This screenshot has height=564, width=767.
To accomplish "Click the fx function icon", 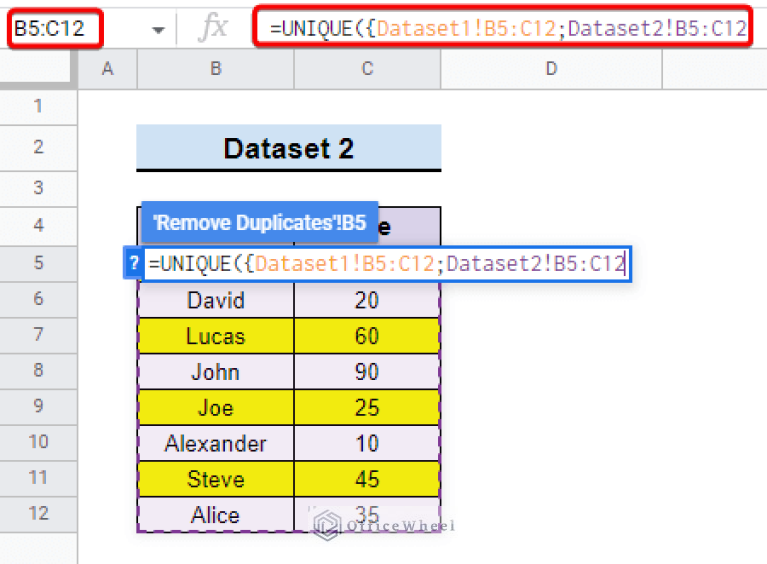I will tap(212, 29).
